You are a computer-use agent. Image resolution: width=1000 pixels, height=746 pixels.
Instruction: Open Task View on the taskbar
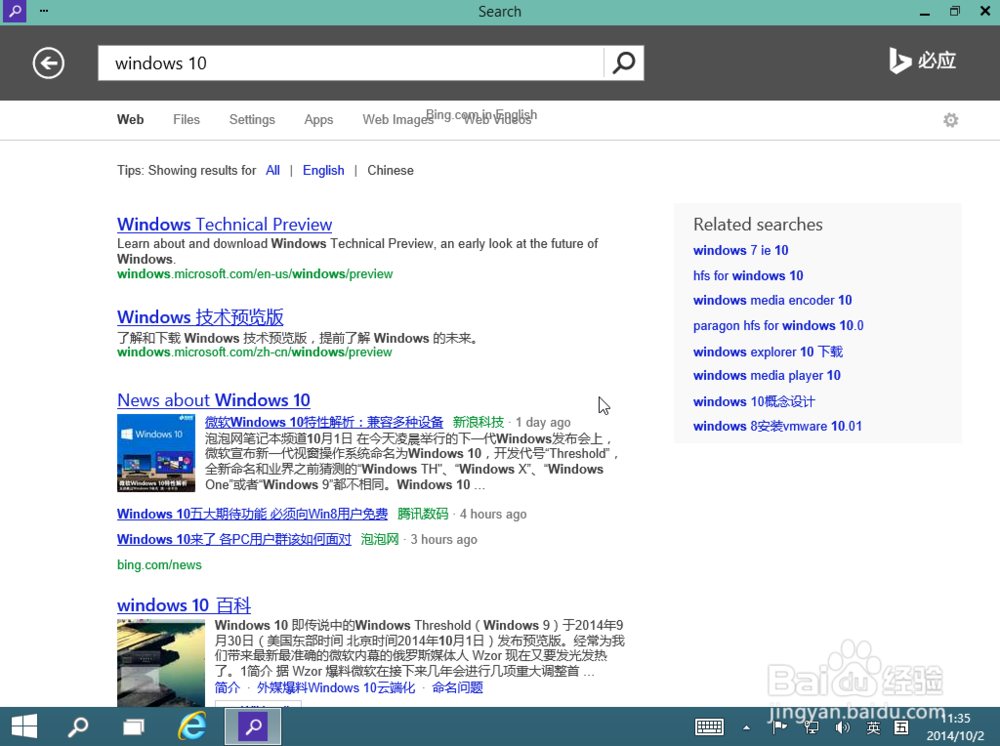tap(134, 726)
